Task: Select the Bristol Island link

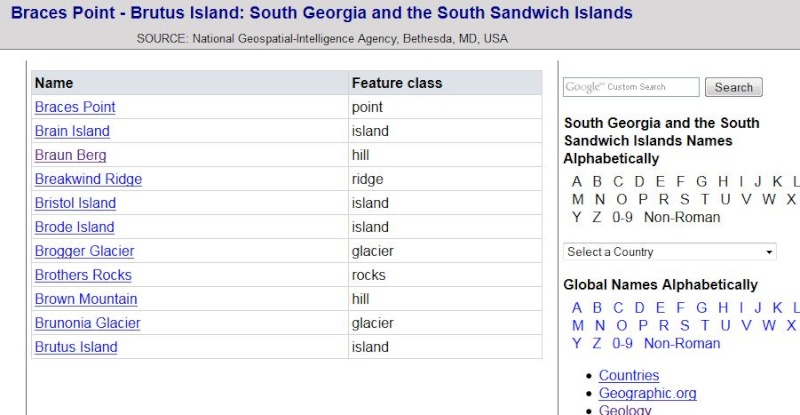Action: click(75, 203)
